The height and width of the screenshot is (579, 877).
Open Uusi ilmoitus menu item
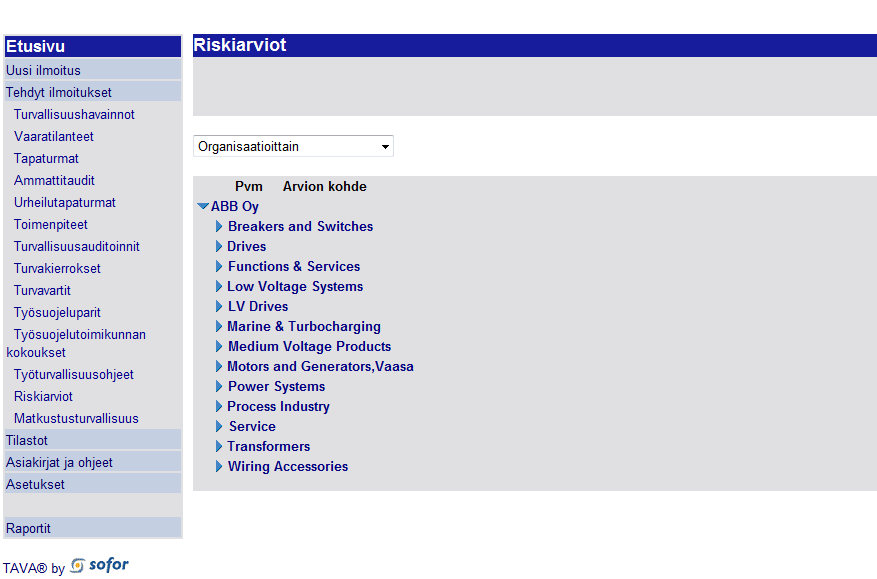coord(93,70)
